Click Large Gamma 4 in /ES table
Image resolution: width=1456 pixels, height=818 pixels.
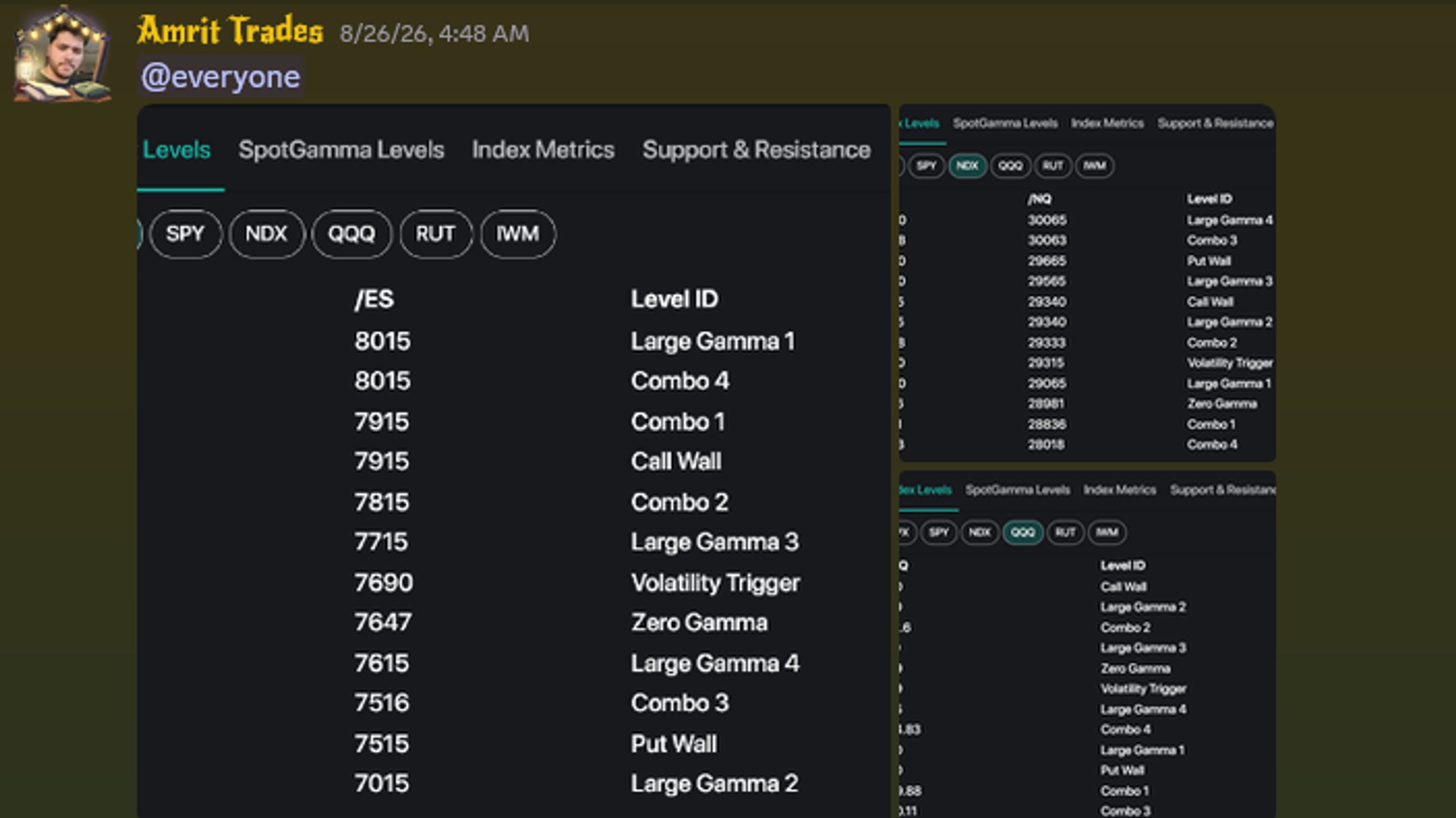click(x=715, y=663)
